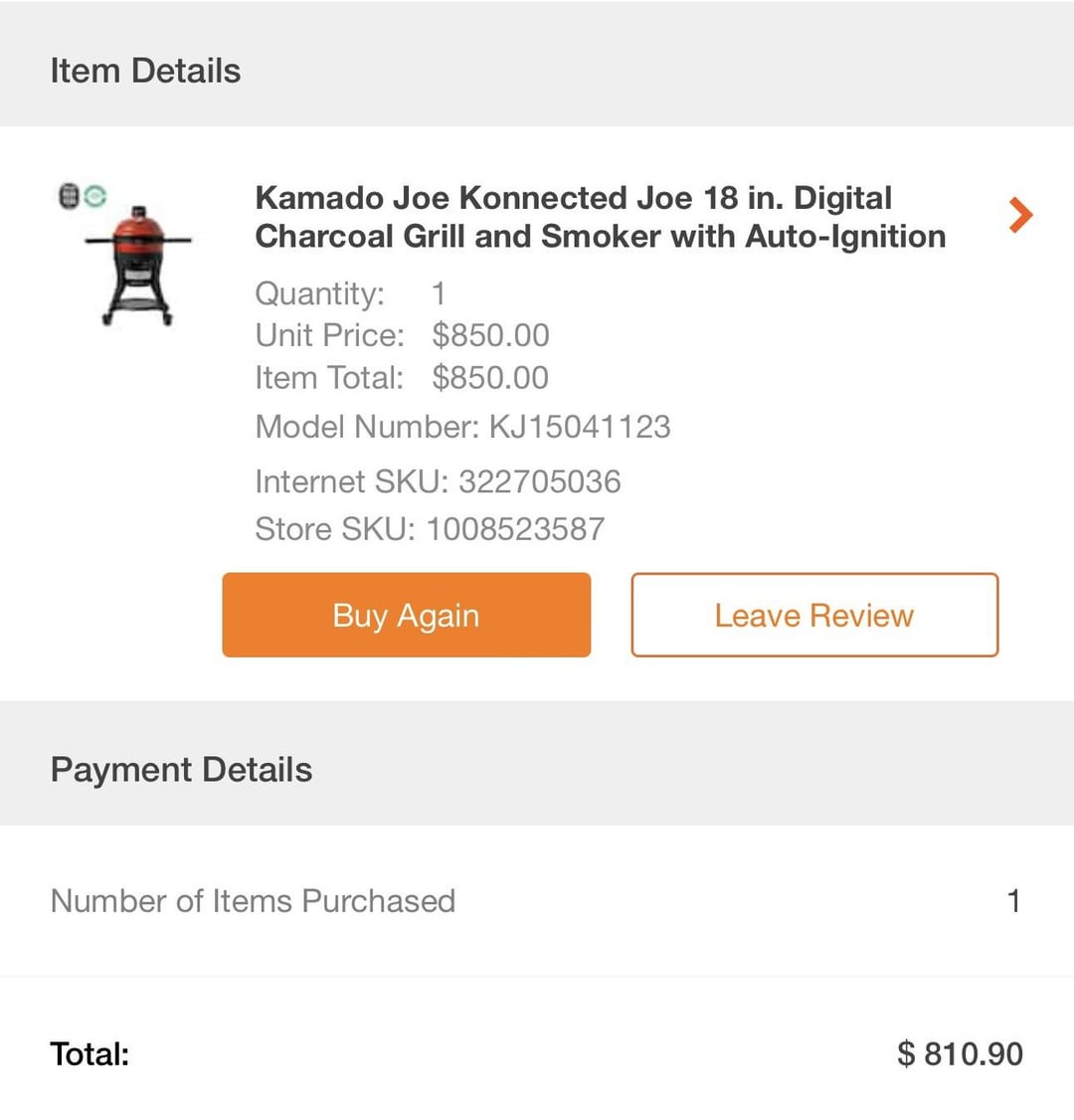Tap the Quantity value of 1
This screenshot has height=1120, width=1074.
tap(438, 293)
